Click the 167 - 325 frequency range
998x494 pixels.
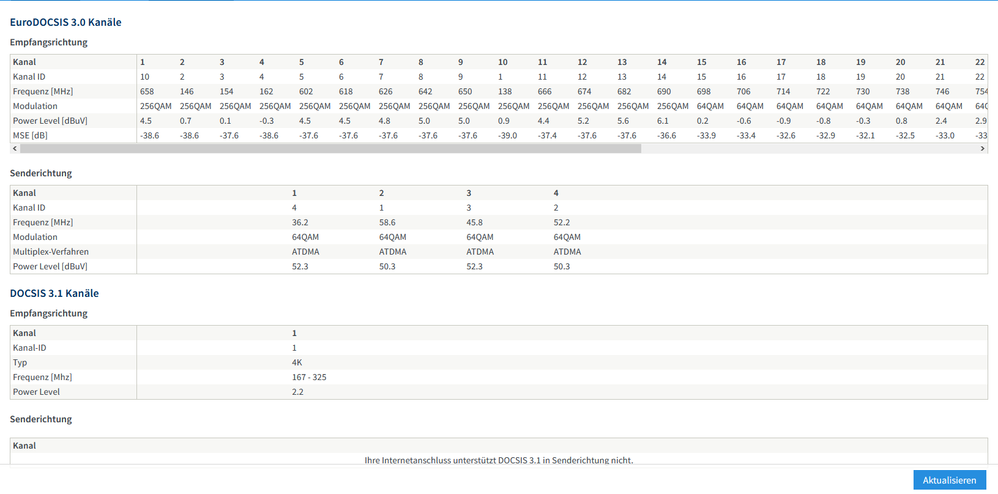tap(309, 377)
